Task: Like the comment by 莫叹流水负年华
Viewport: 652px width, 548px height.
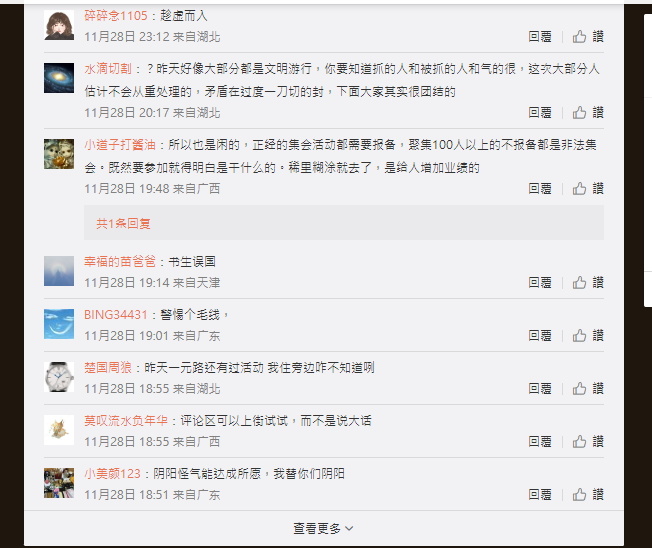Action: (x=588, y=442)
